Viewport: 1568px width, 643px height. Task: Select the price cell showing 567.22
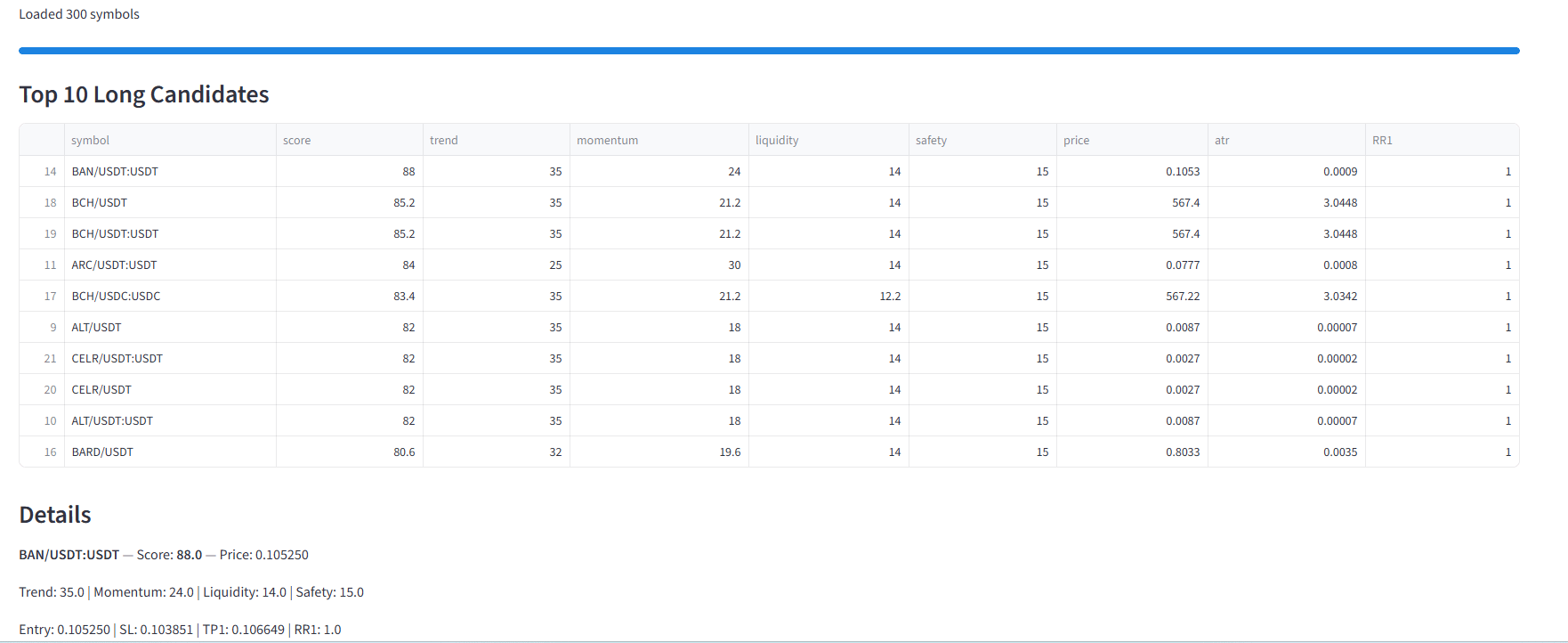[1183, 297]
